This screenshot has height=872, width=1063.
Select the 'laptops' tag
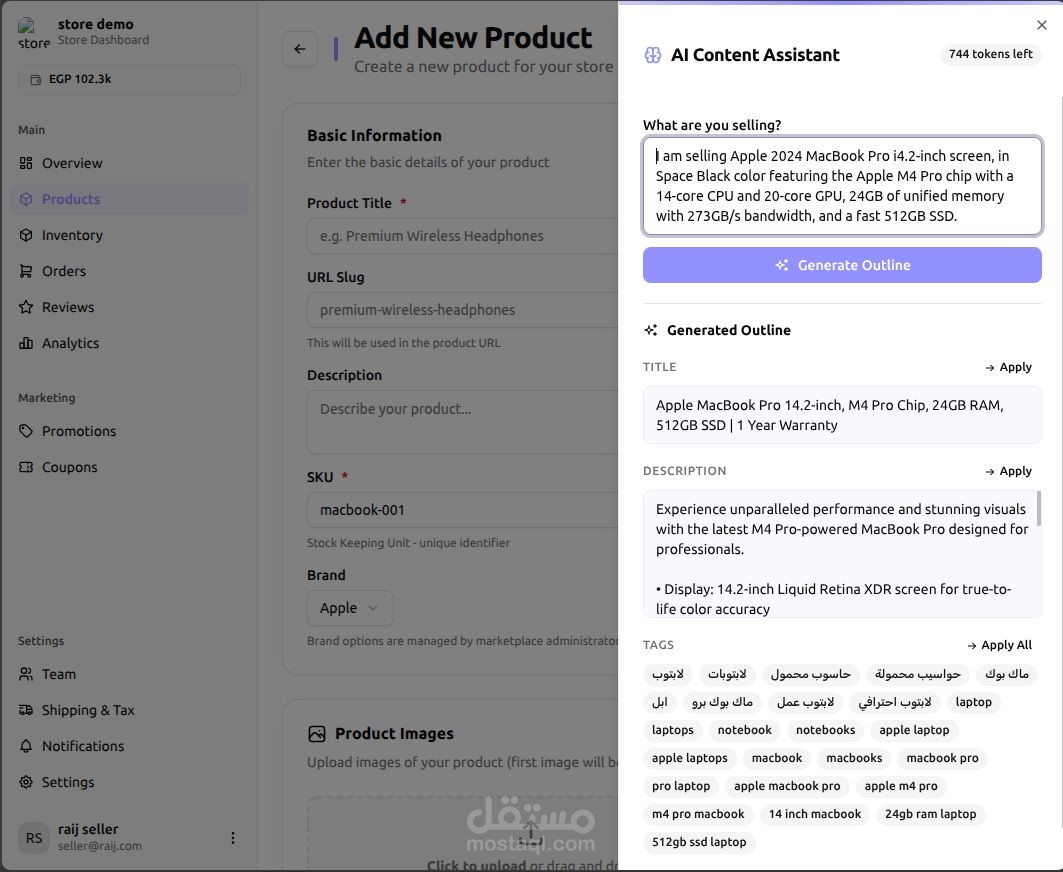pyautogui.click(x=673, y=730)
